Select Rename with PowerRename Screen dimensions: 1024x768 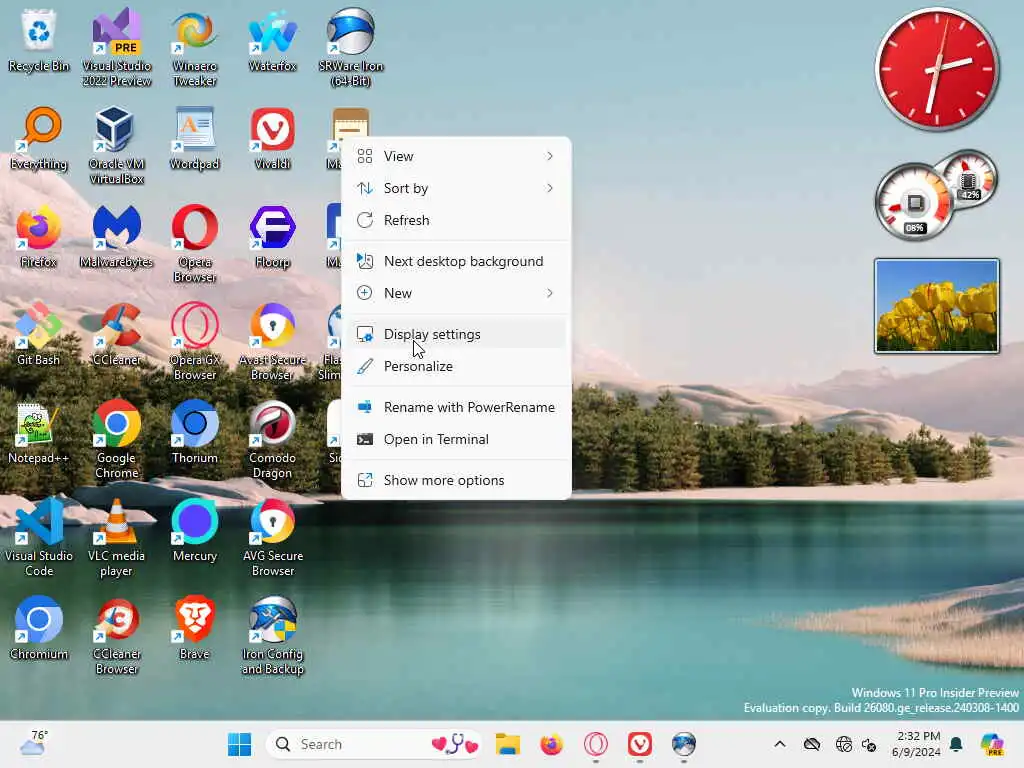point(456,408)
